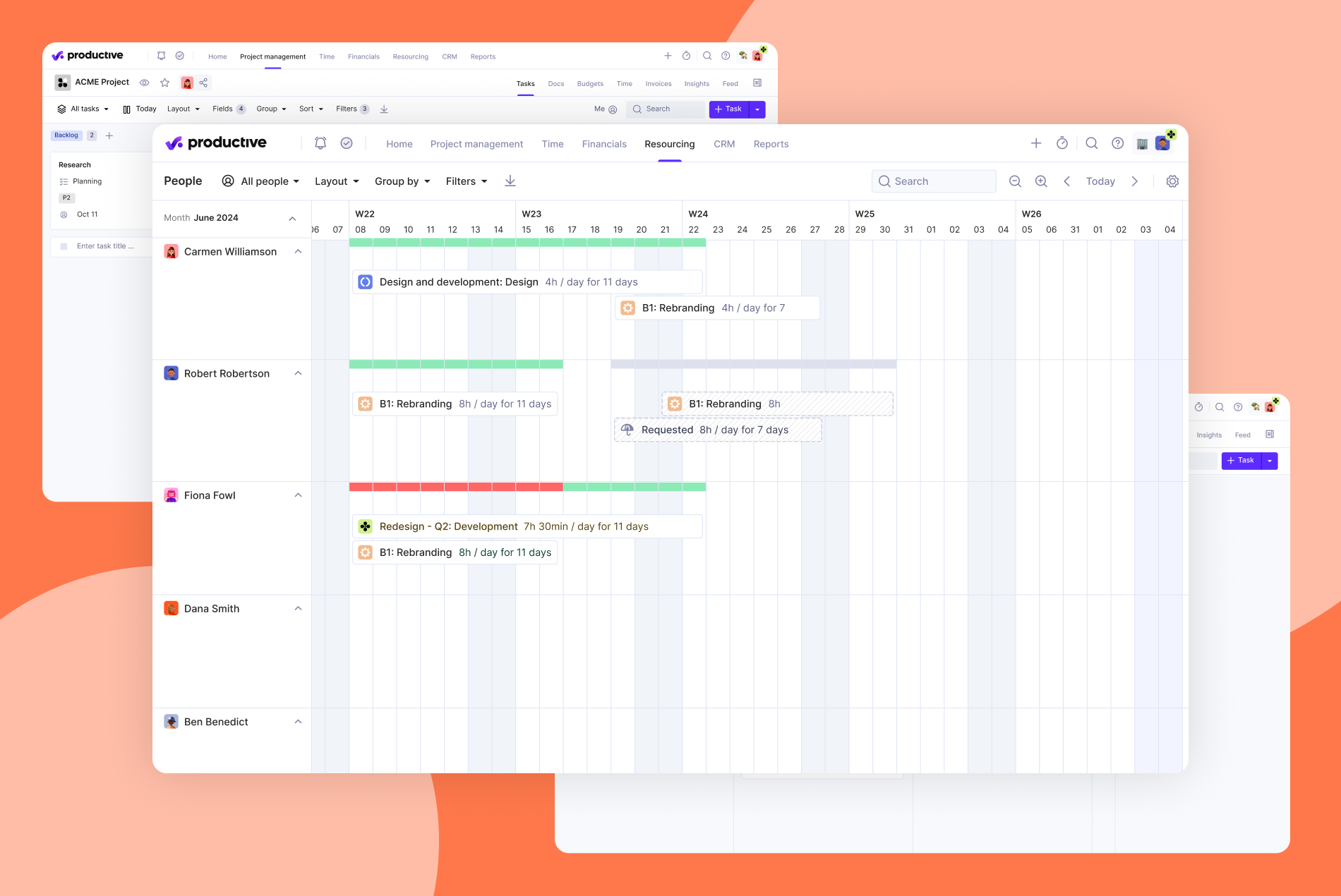Switch to the Docs tab
The height and width of the screenshot is (896, 1341).
coord(555,83)
